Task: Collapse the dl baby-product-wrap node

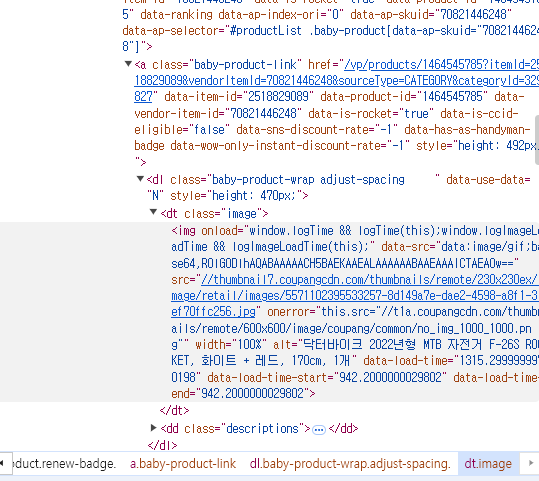Action: (x=140, y=179)
